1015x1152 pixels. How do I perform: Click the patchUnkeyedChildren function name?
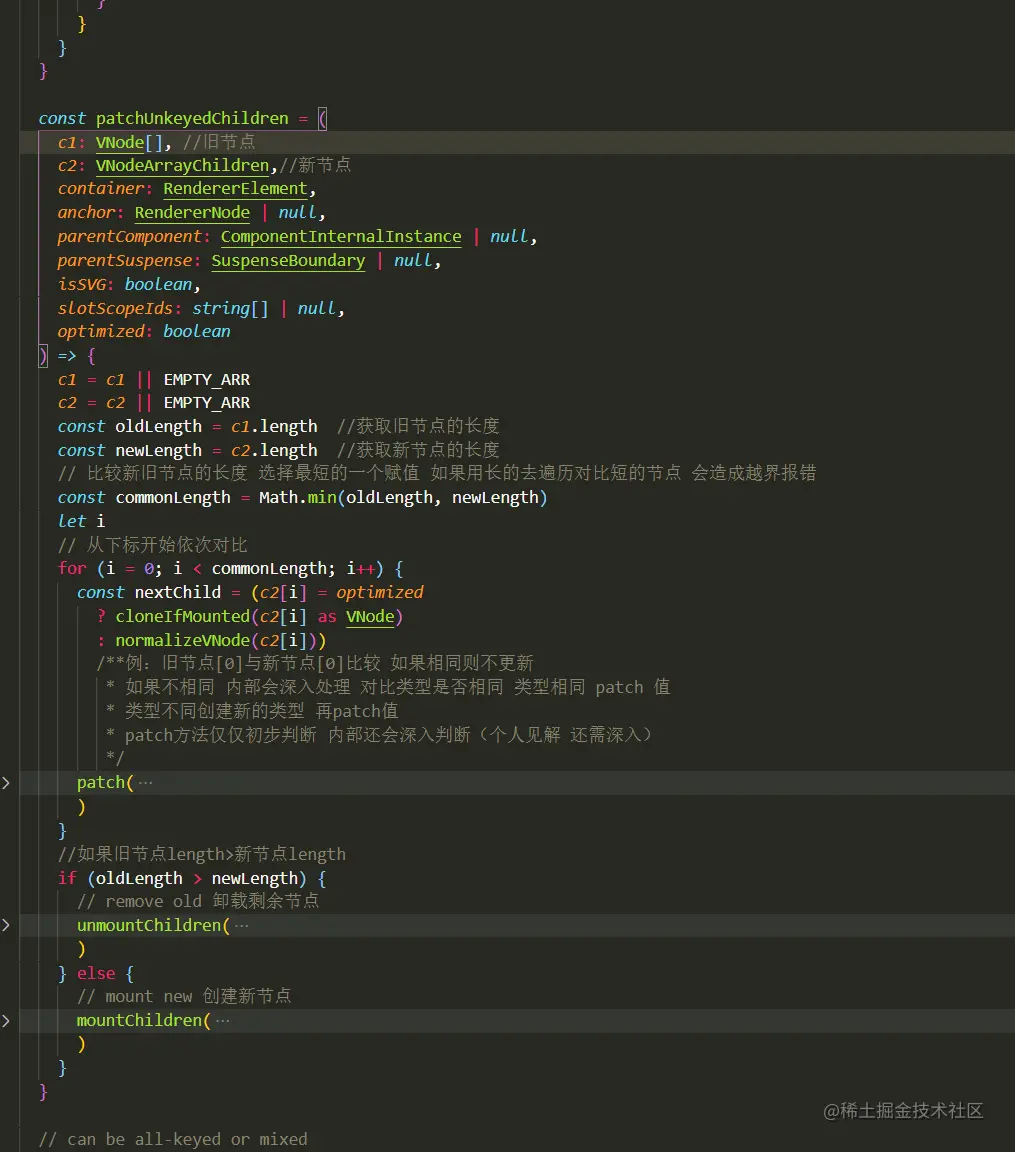coord(192,118)
